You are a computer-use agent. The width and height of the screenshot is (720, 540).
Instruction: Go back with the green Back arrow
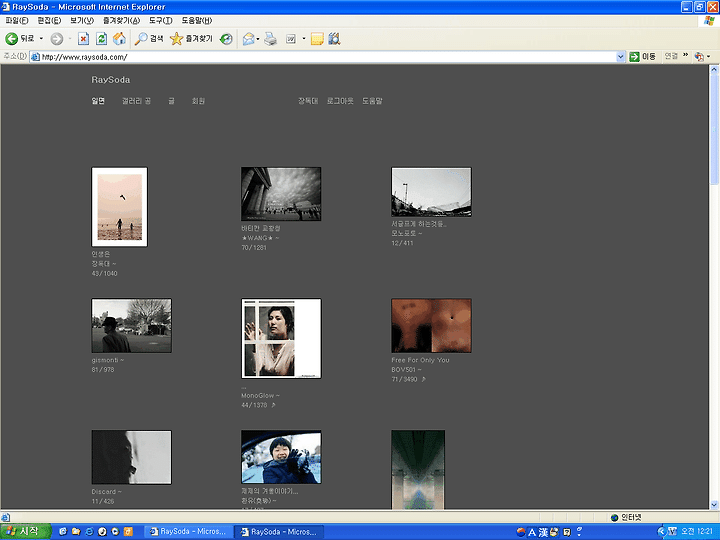coord(20,39)
